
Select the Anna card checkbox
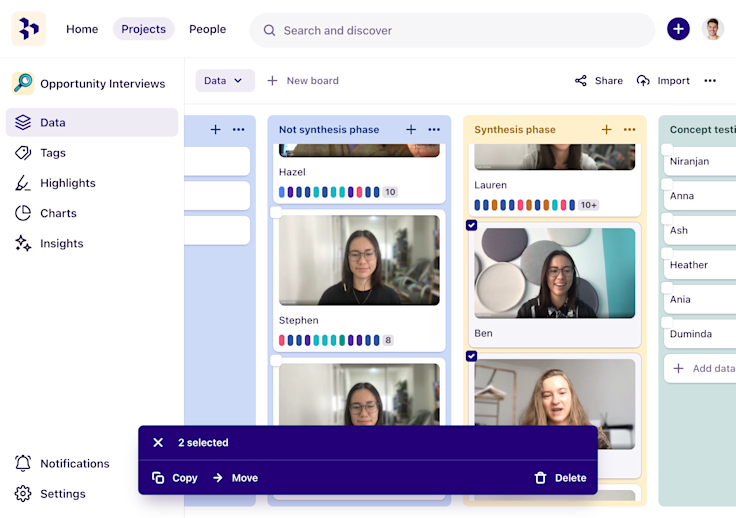coord(667,184)
